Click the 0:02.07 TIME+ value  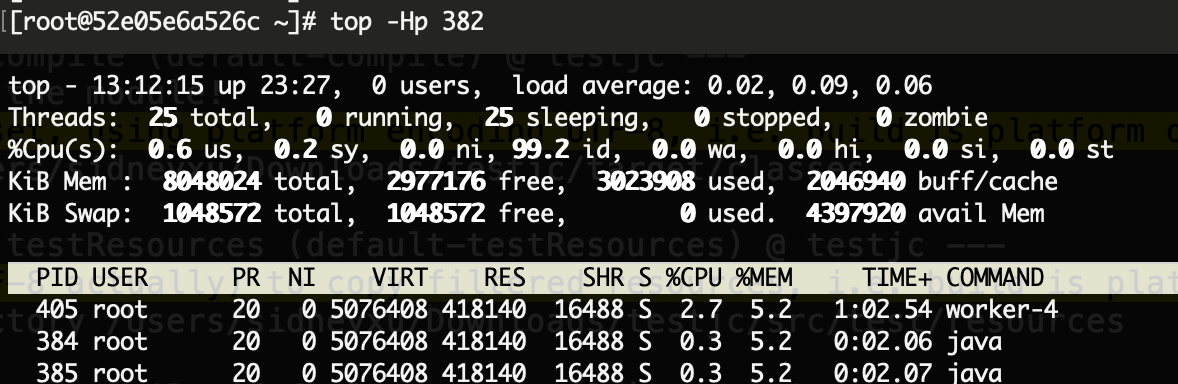[884, 373]
